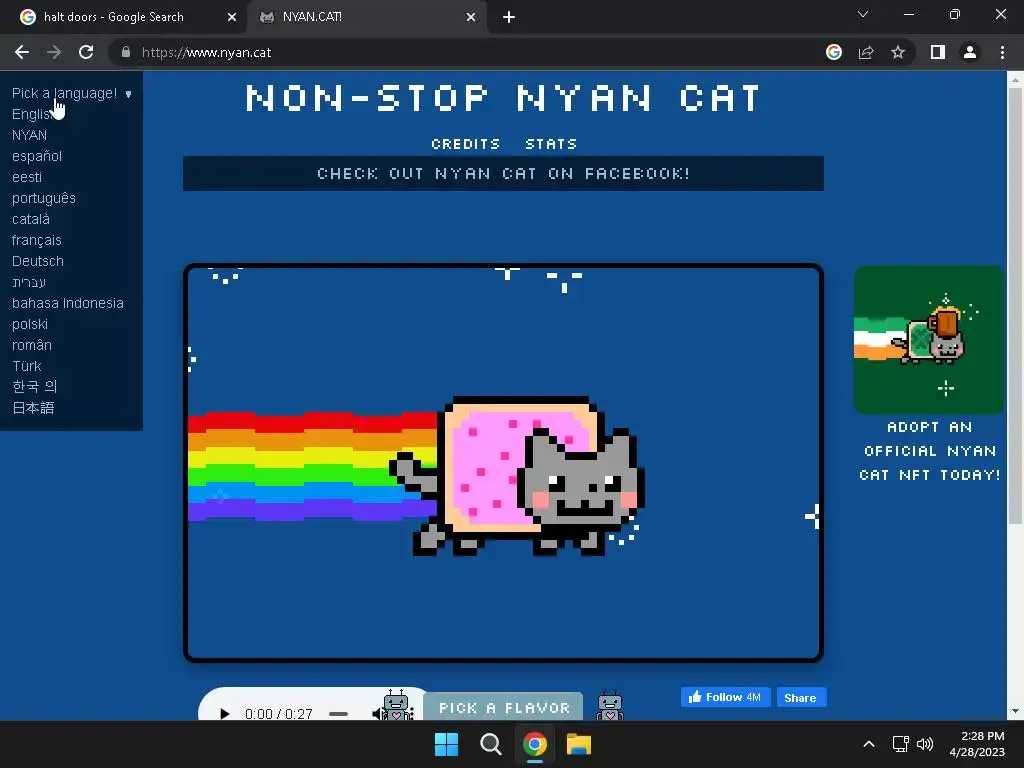The image size is (1024, 768).
Task: Click Adopt an official Nyan Cat NFT link
Action: [x=930, y=451]
